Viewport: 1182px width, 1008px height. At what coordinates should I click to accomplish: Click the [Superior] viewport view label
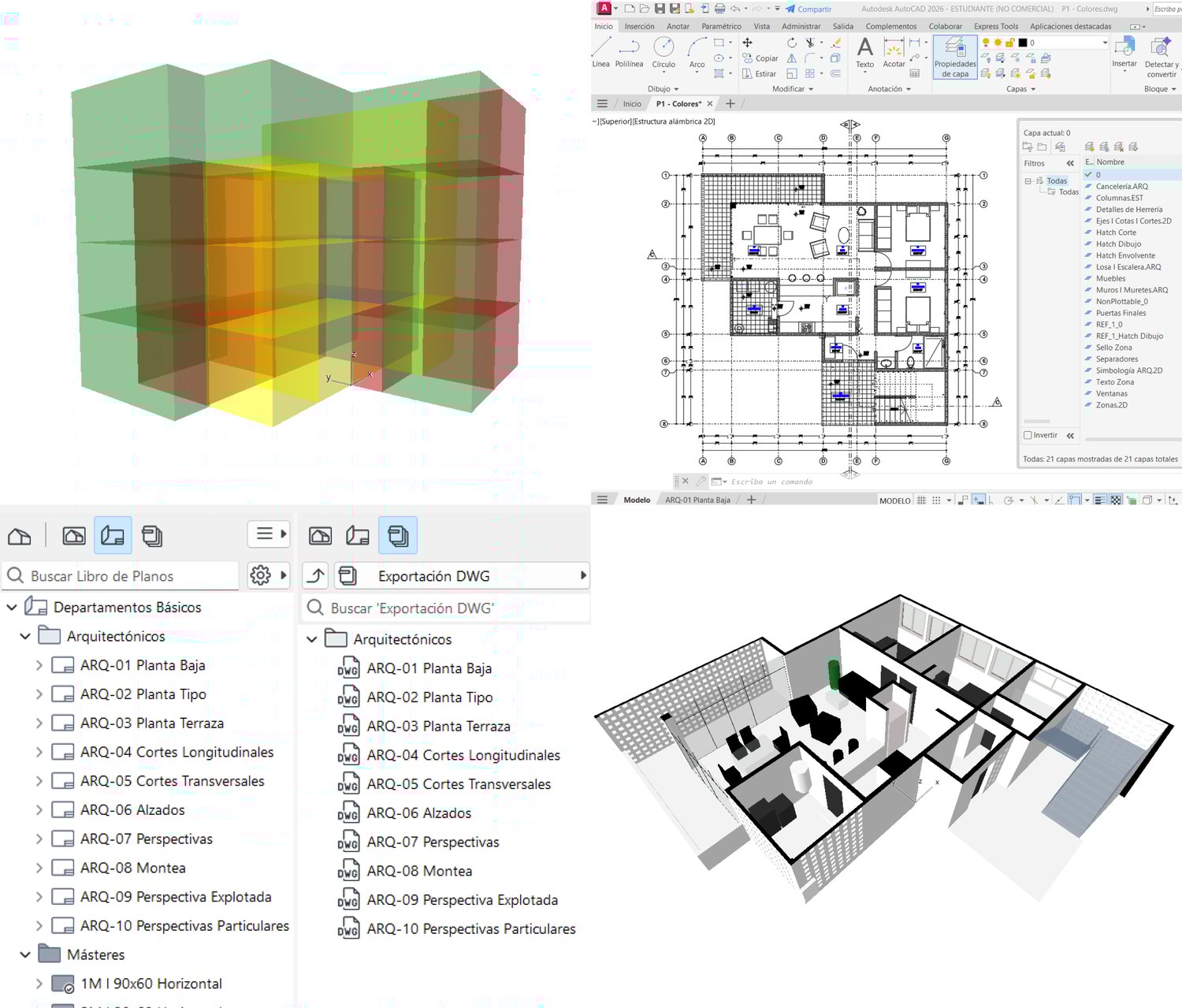[x=616, y=121]
